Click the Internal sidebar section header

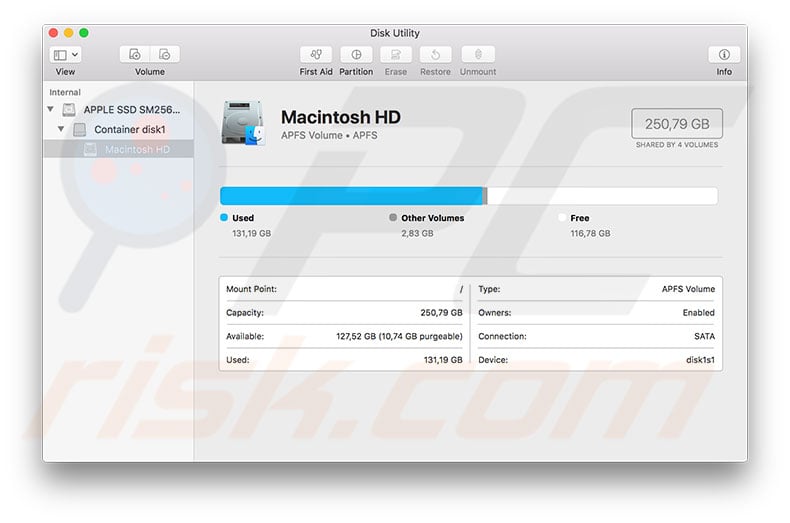(65, 92)
